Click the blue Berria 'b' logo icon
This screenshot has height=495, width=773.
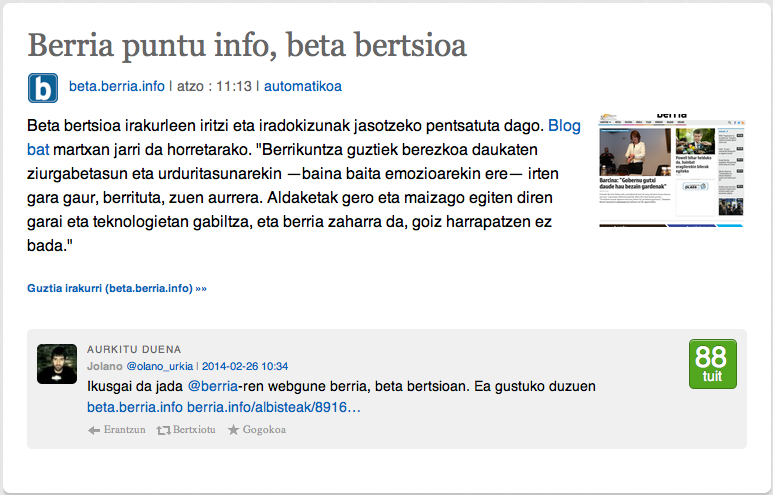tap(43, 88)
